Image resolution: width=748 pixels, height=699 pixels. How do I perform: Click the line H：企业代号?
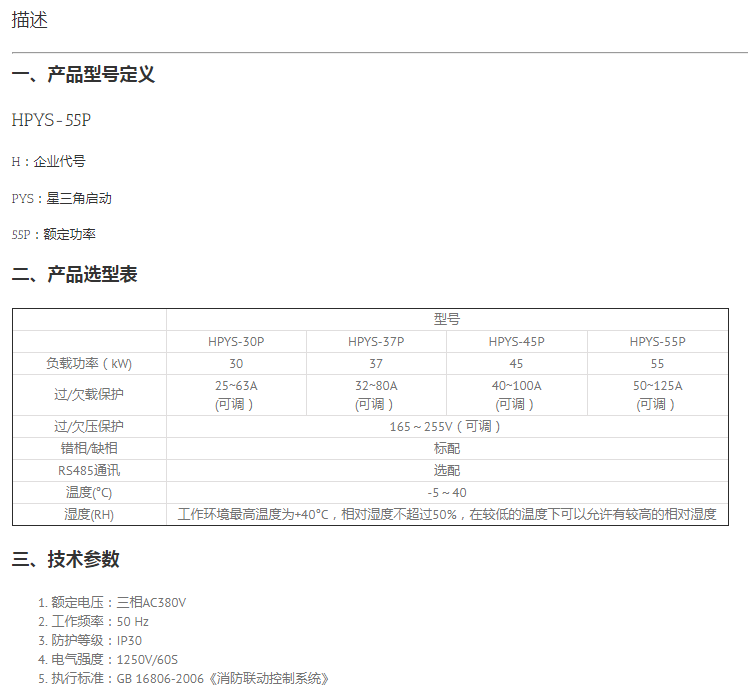click(49, 162)
